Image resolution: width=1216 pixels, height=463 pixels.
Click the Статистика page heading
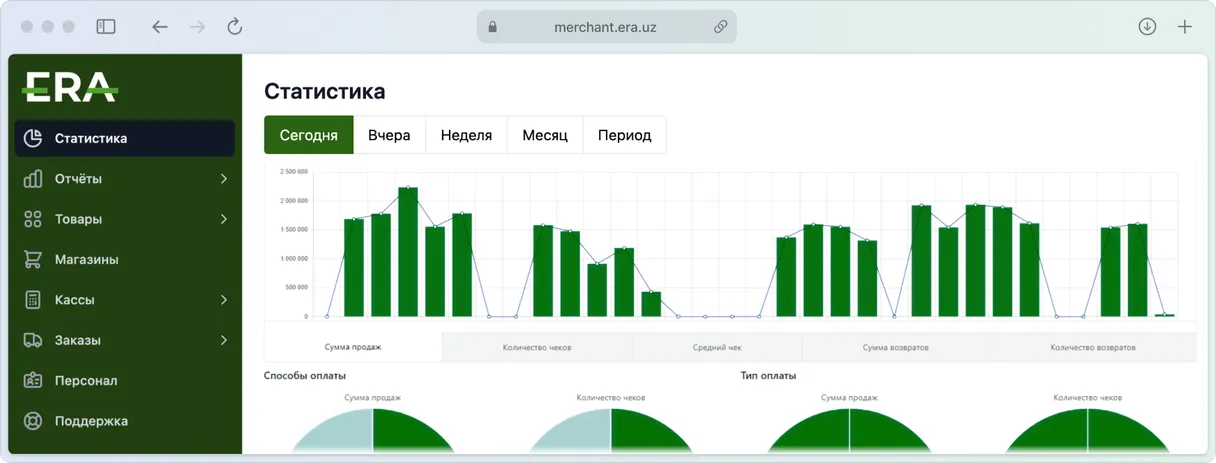(324, 91)
